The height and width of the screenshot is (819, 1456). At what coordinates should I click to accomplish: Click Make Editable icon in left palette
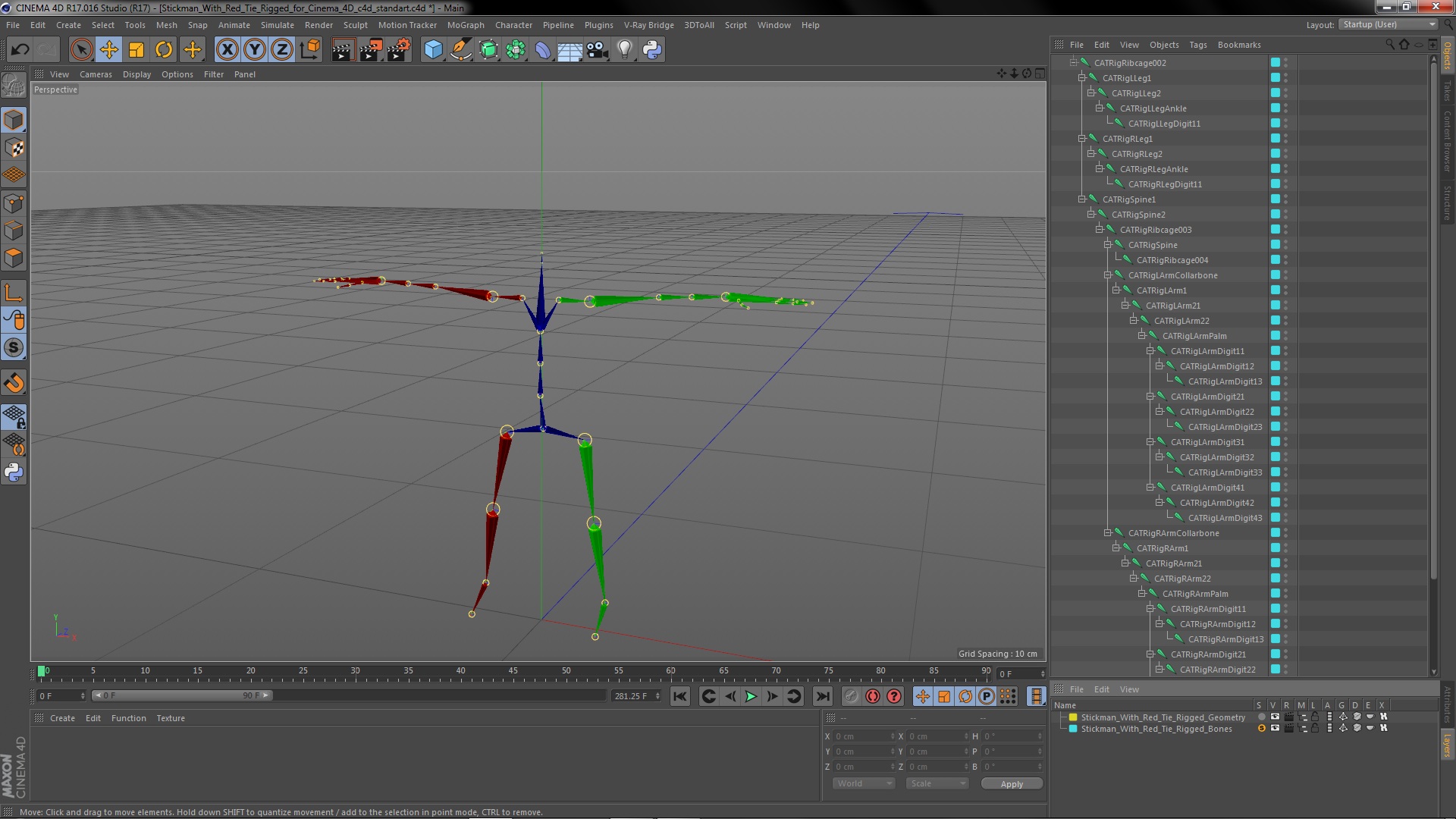click(x=14, y=86)
